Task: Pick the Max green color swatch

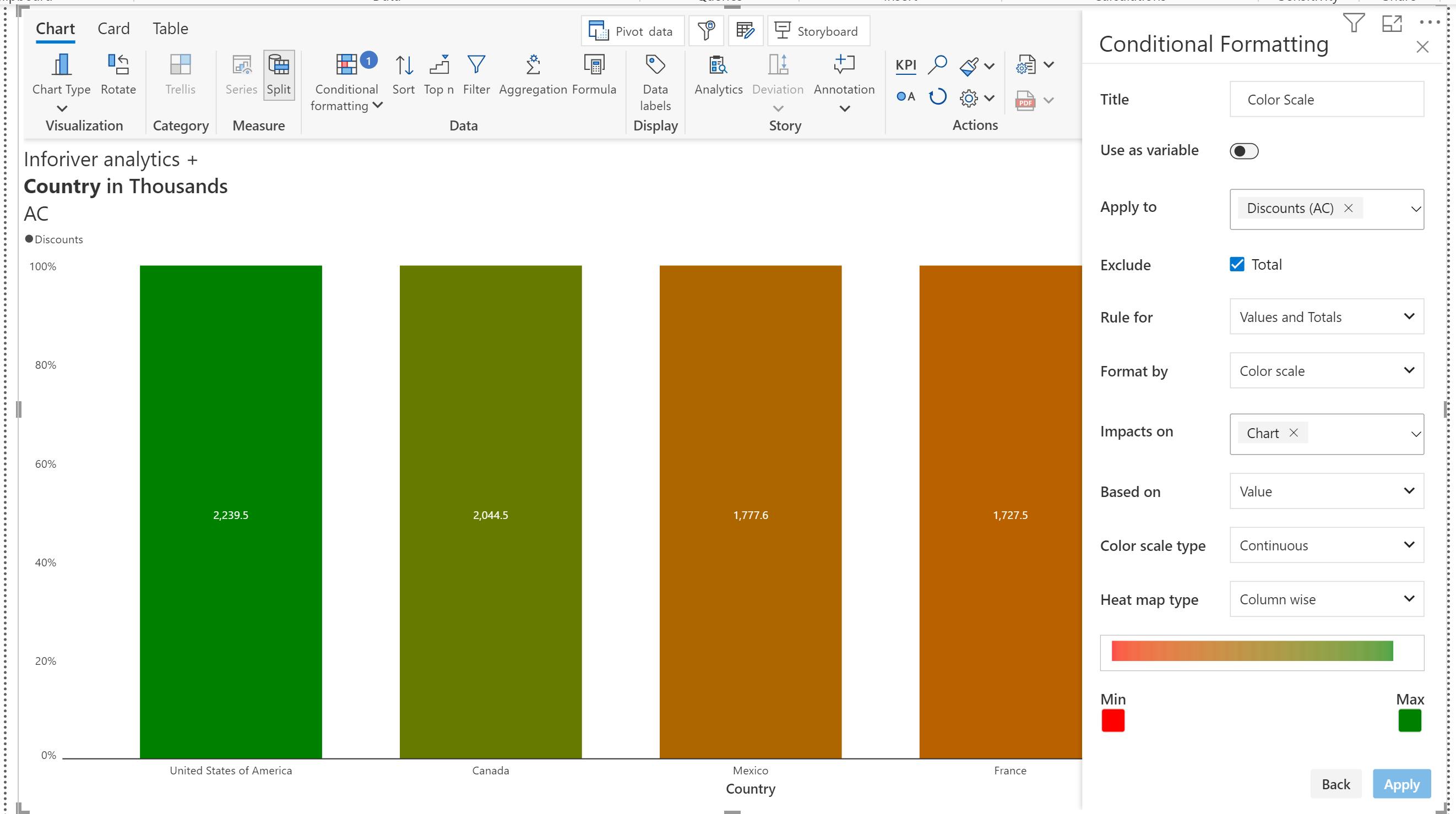Action: coord(1409,720)
